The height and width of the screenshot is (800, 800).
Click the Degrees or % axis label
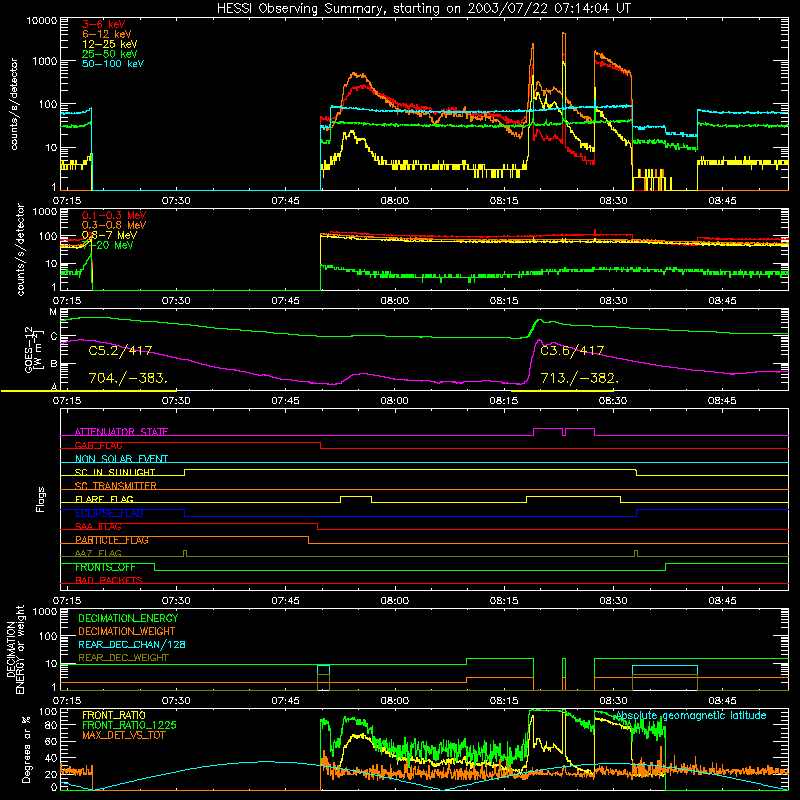point(26,749)
